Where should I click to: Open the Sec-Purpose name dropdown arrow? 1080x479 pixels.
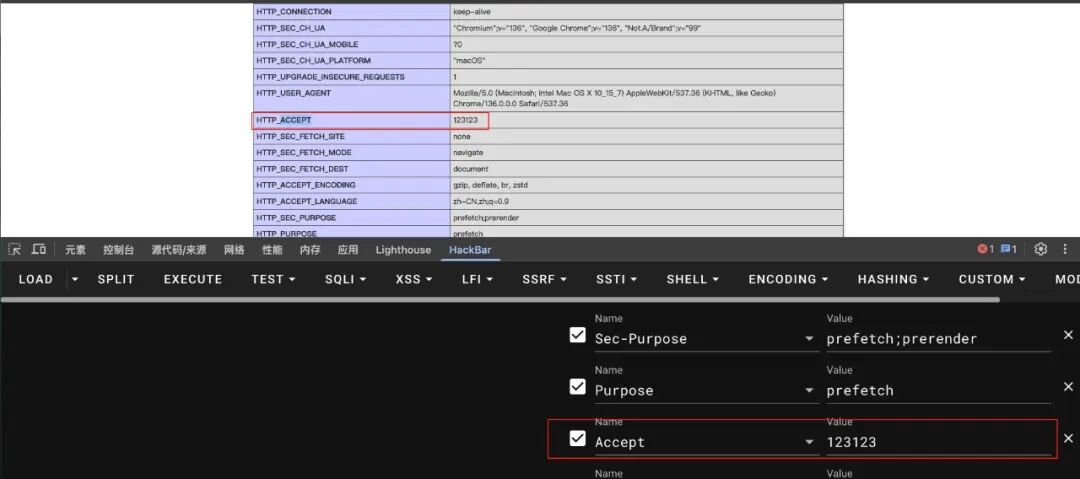809,339
